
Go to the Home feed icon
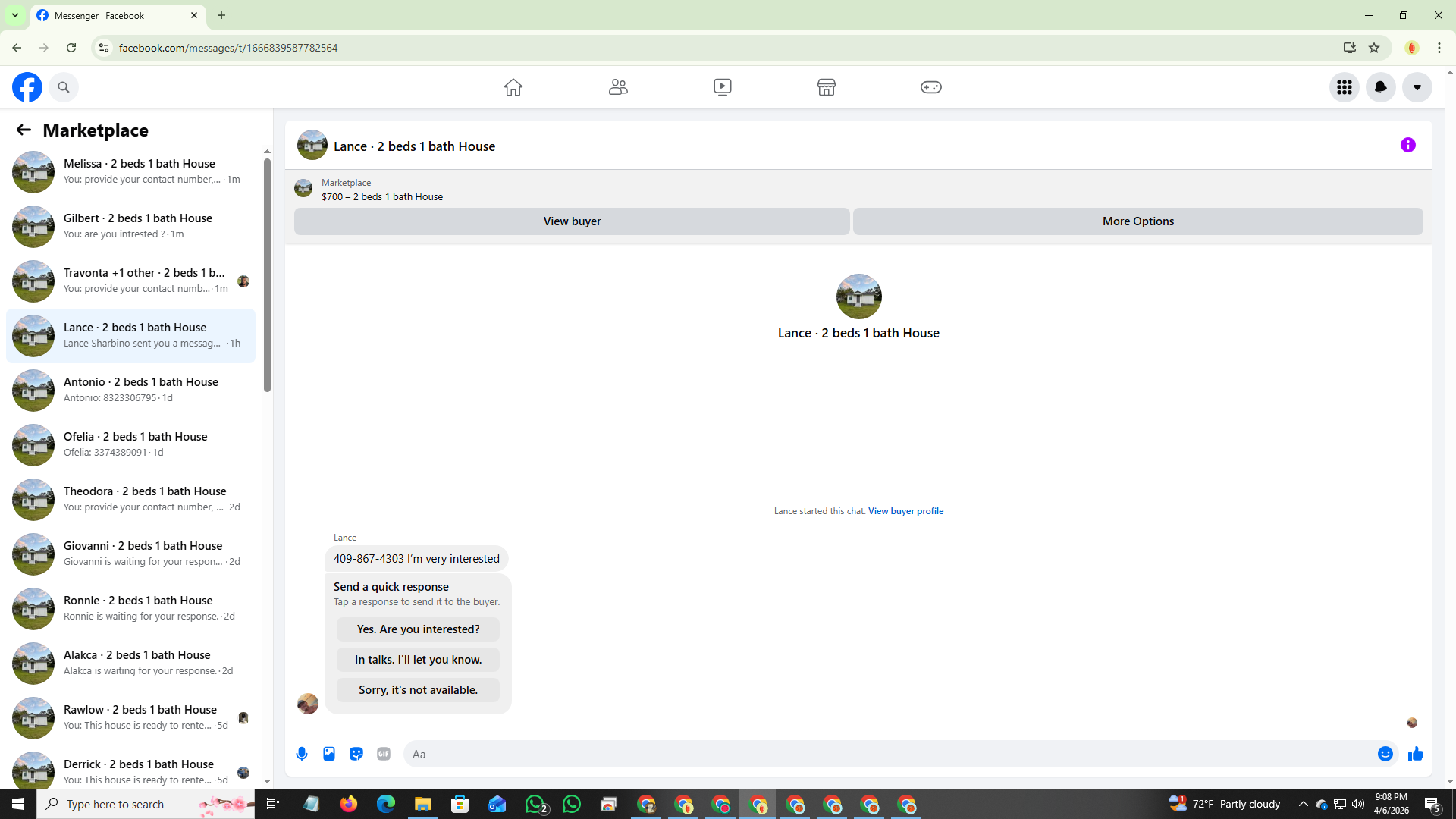(513, 87)
